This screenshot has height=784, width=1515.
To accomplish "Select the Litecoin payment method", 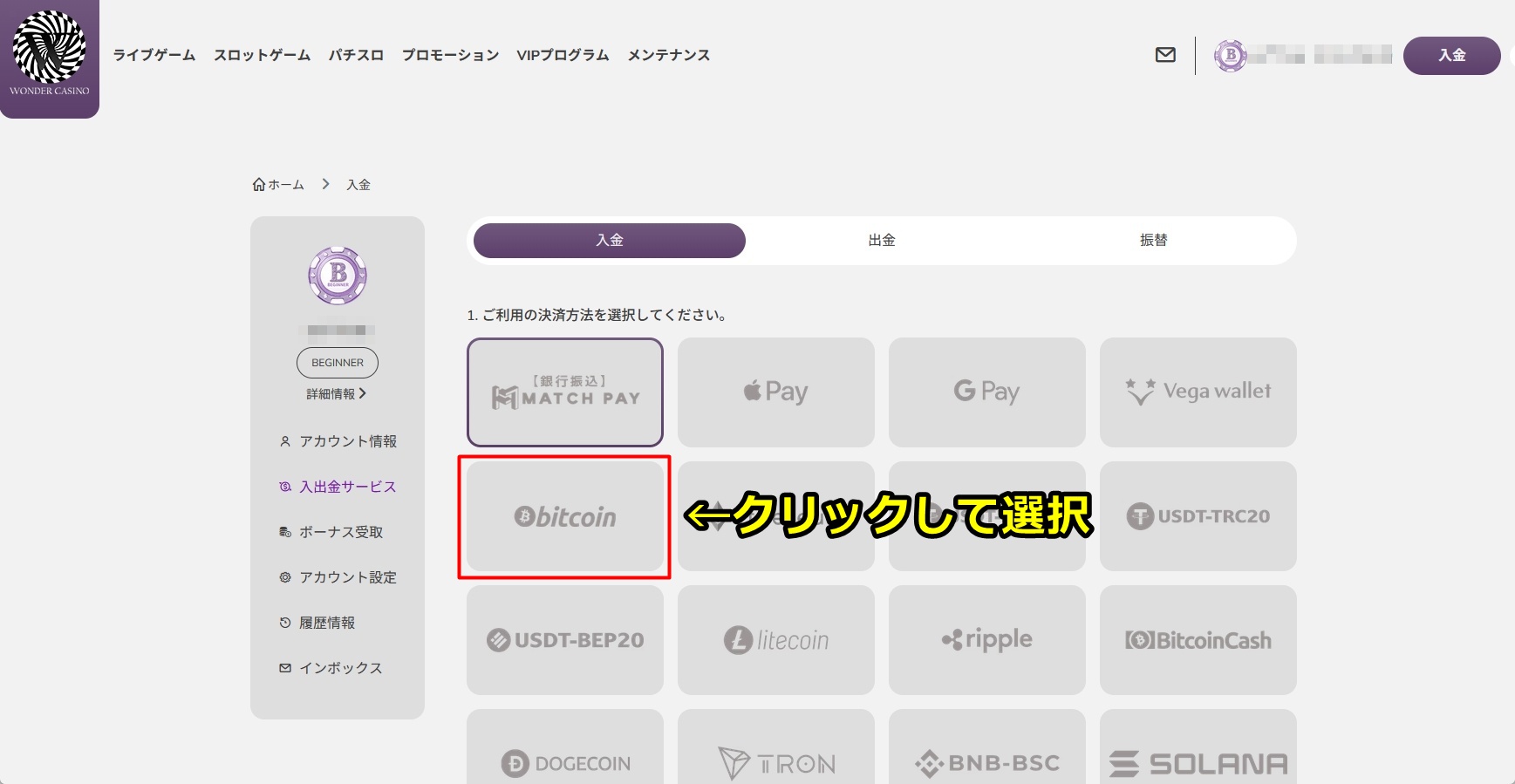I will point(776,640).
